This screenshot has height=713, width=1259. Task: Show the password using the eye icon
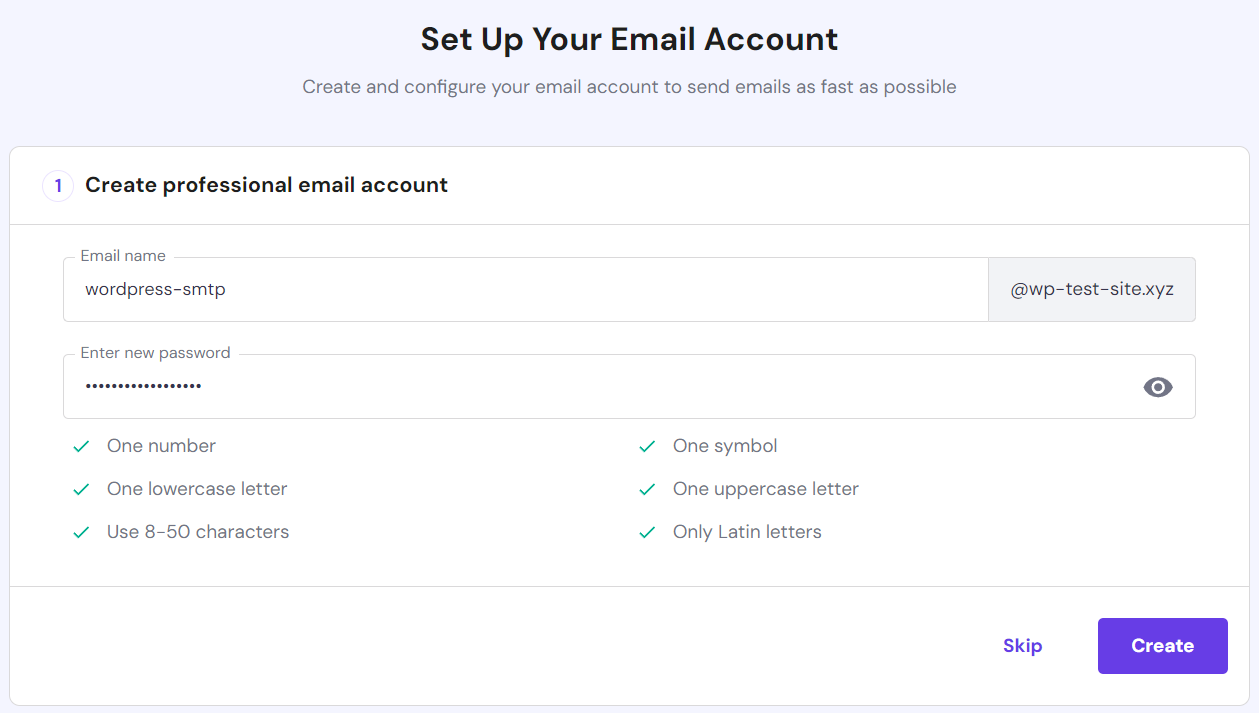1157,386
